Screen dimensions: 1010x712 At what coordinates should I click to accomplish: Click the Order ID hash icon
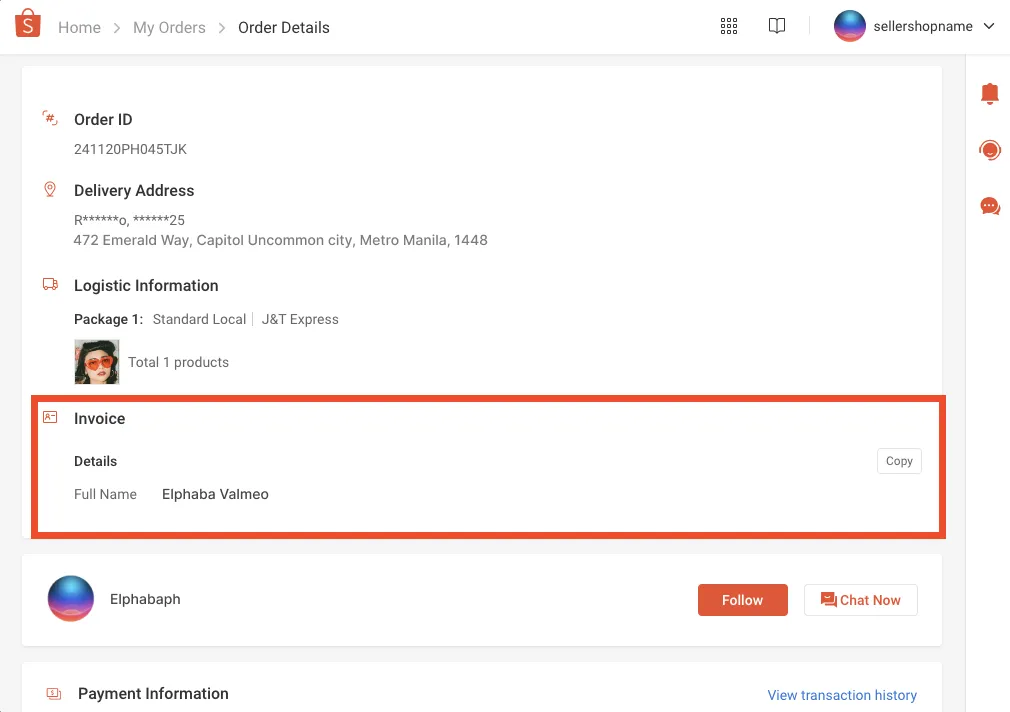(x=50, y=119)
